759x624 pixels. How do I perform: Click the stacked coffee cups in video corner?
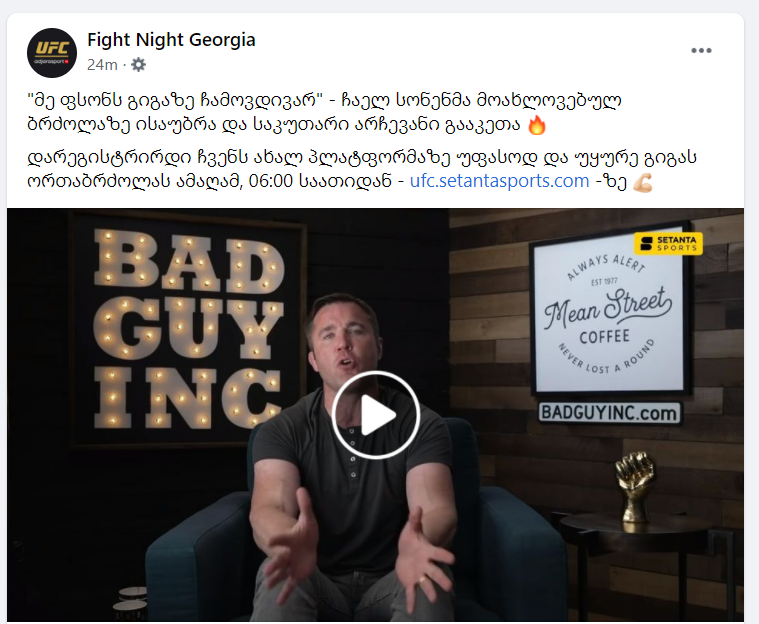(x=131, y=603)
